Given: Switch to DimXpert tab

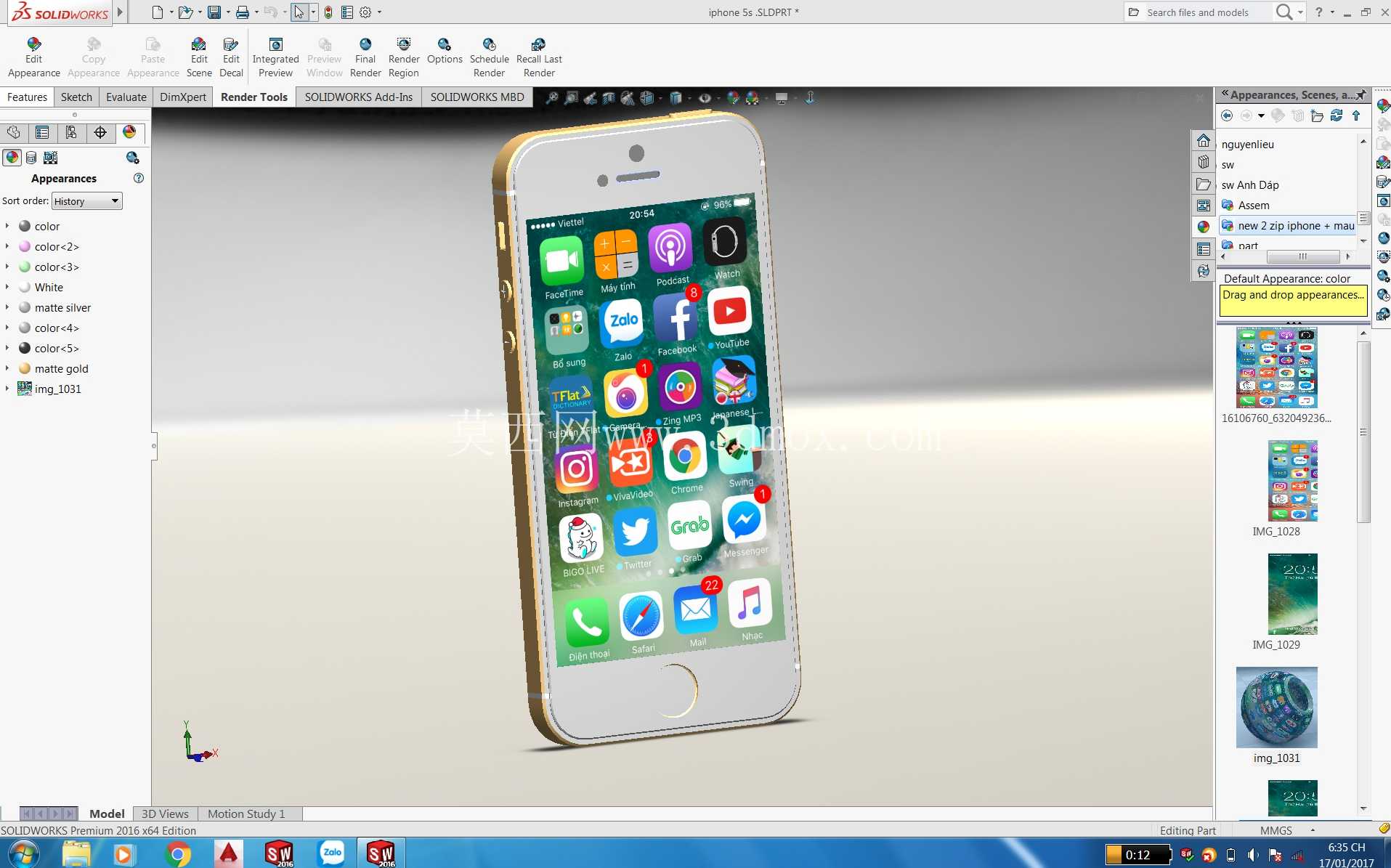Looking at the screenshot, I should [x=182, y=97].
